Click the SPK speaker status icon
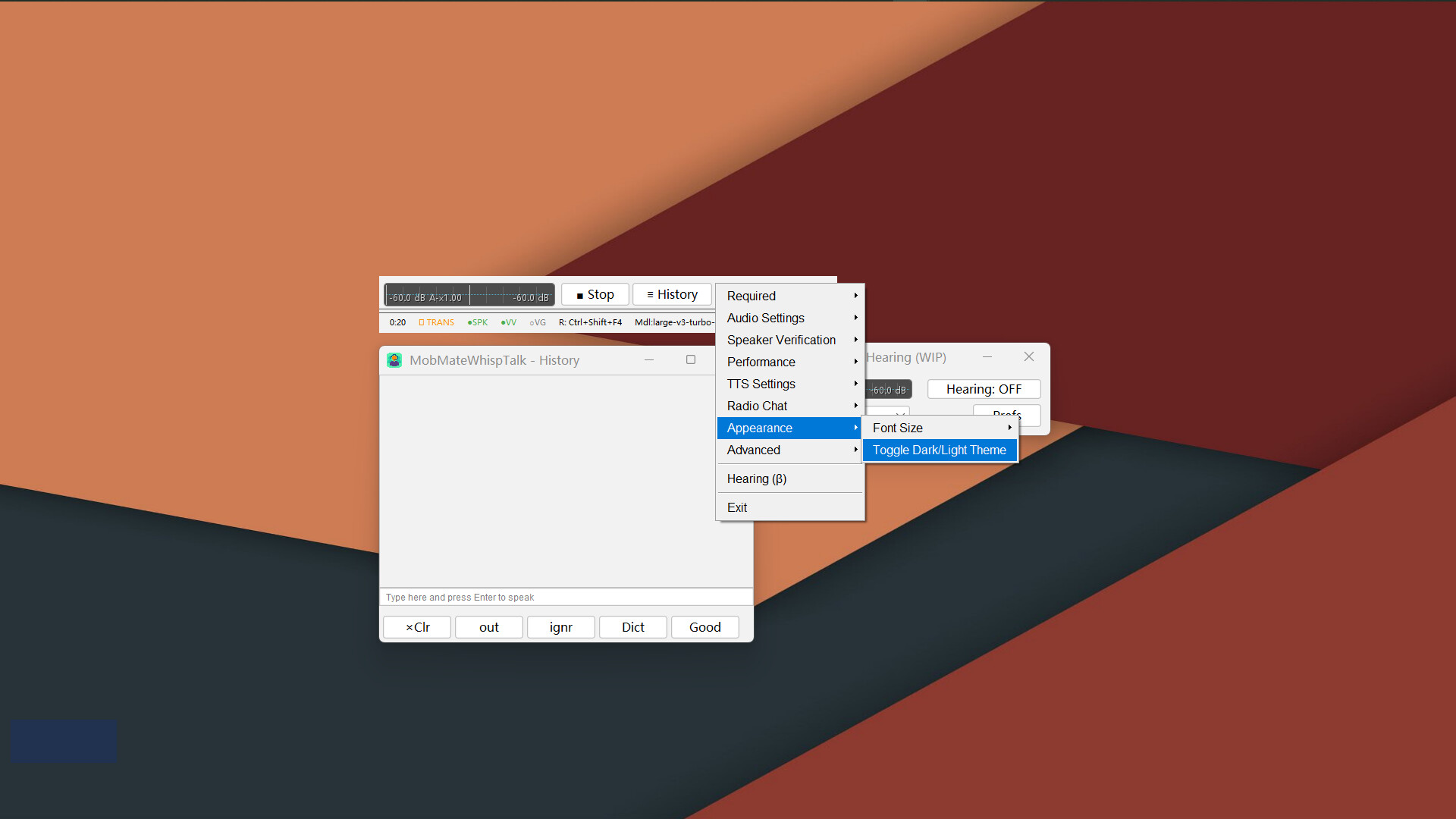The width and height of the screenshot is (1456, 819). pos(477,322)
